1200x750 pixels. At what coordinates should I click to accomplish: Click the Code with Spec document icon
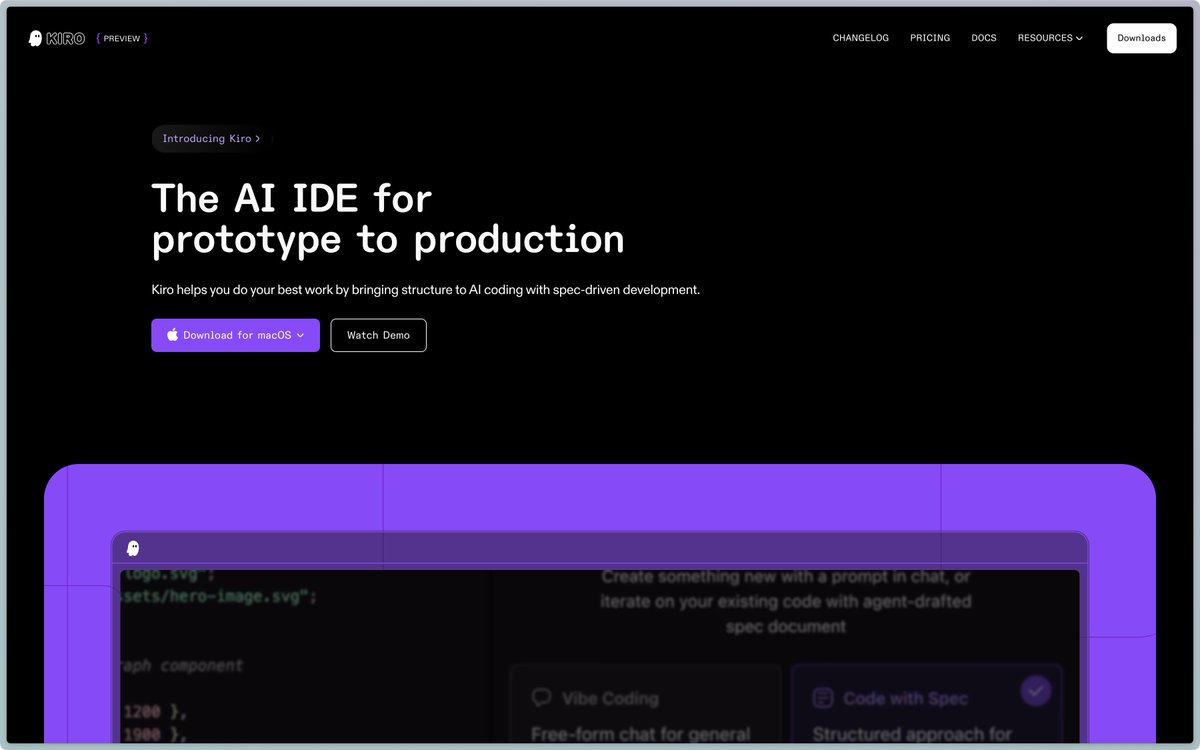pyautogui.click(x=822, y=697)
